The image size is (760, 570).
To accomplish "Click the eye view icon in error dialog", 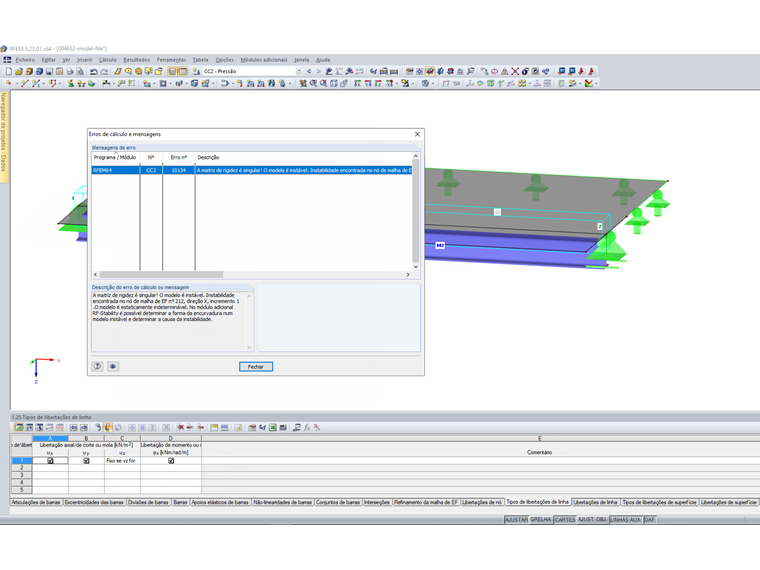I will pyautogui.click(x=113, y=366).
